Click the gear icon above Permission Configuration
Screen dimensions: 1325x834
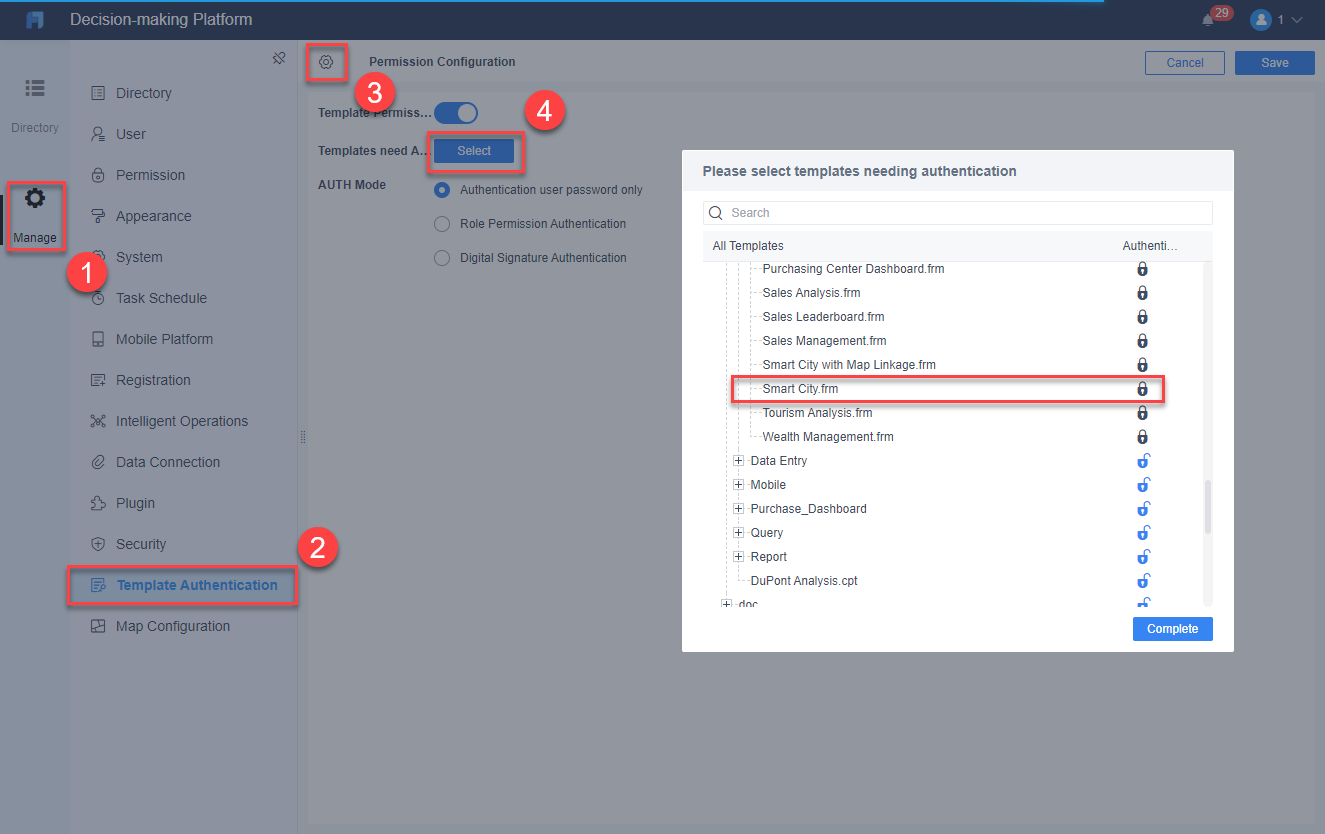coord(326,61)
